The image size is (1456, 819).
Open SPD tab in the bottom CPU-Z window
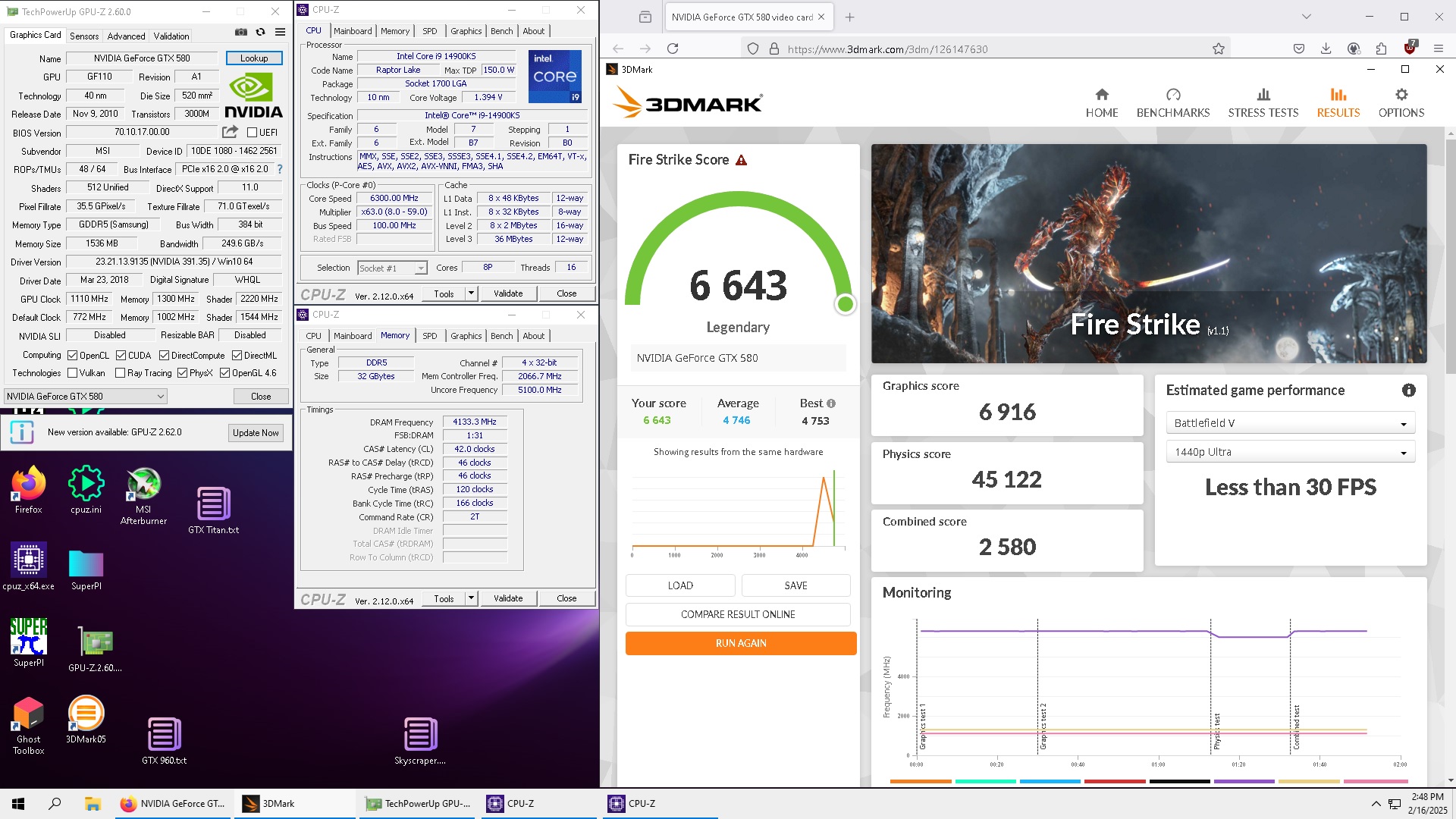coord(430,336)
